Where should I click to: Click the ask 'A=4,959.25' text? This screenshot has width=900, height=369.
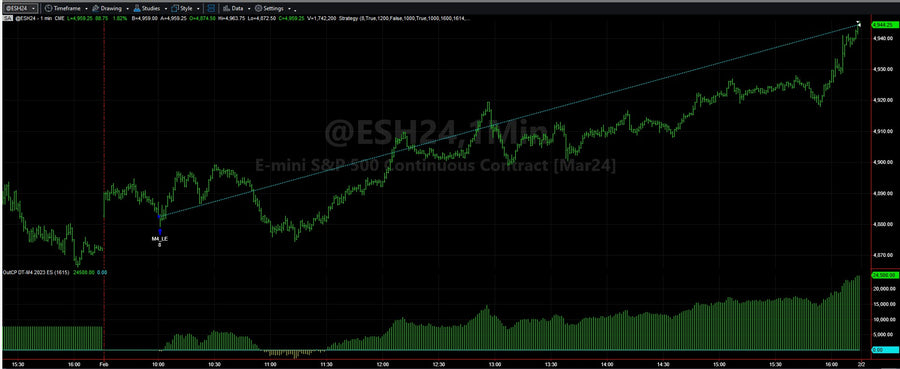[x=173, y=18]
